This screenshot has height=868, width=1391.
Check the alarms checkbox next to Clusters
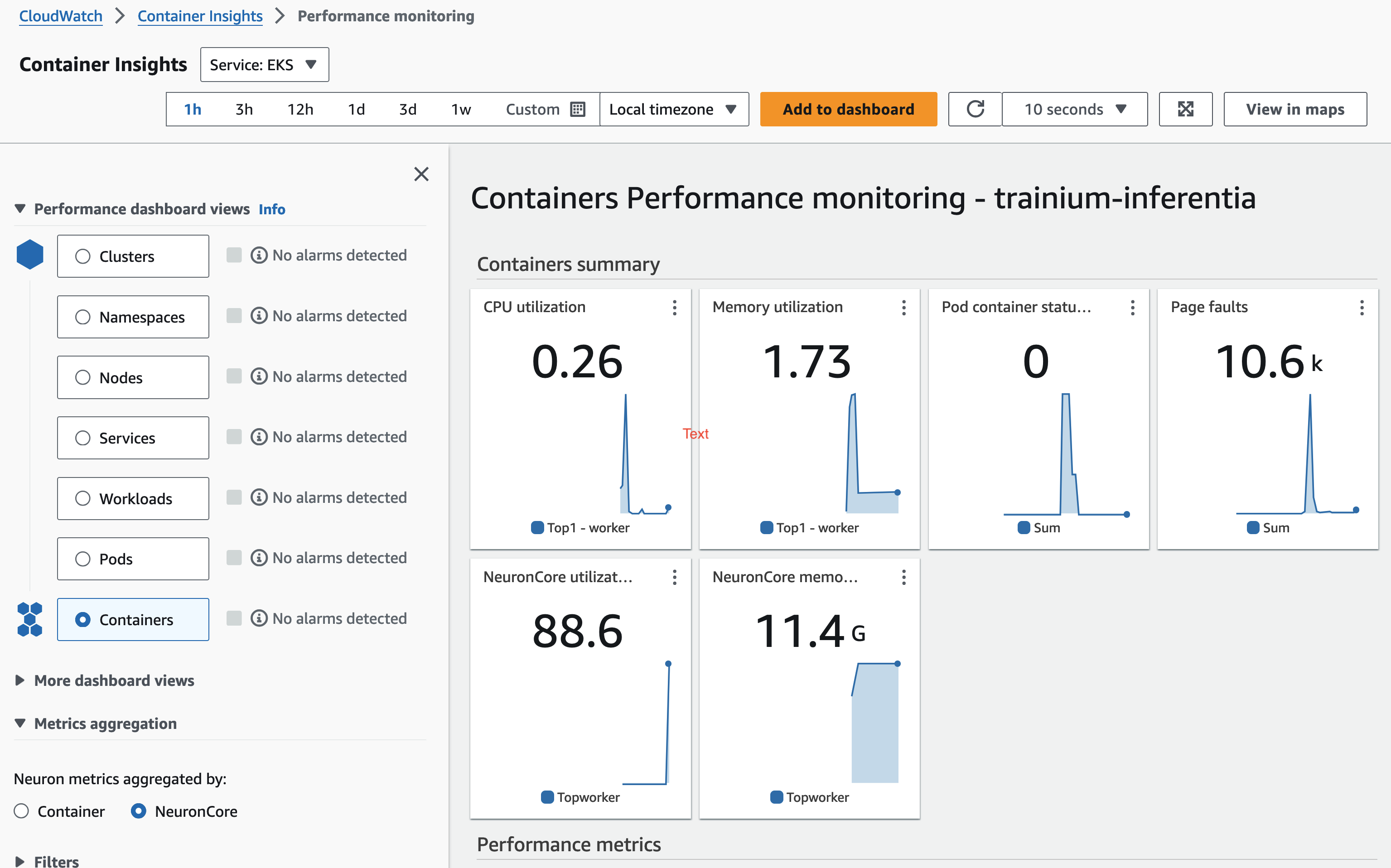(x=234, y=254)
